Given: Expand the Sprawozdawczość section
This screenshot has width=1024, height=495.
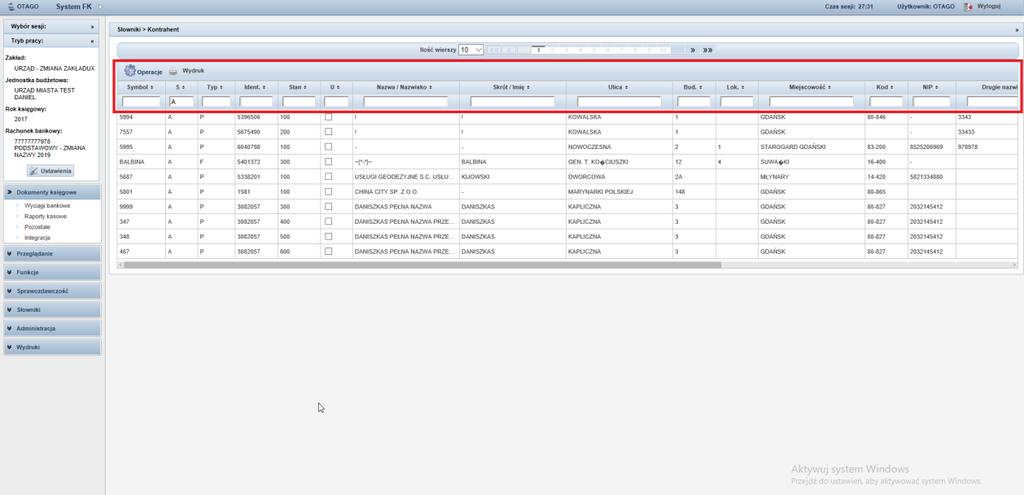Looking at the screenshot, I should click(x=52, y=291).
